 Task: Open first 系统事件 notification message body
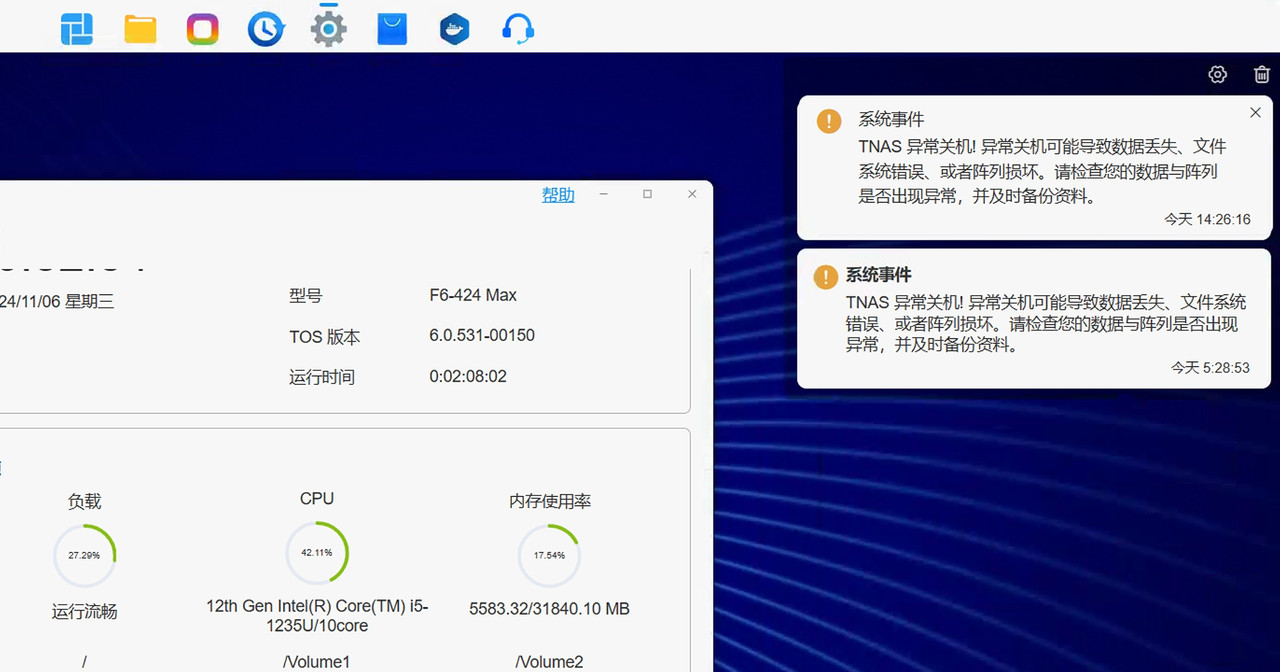[1042, 171]
